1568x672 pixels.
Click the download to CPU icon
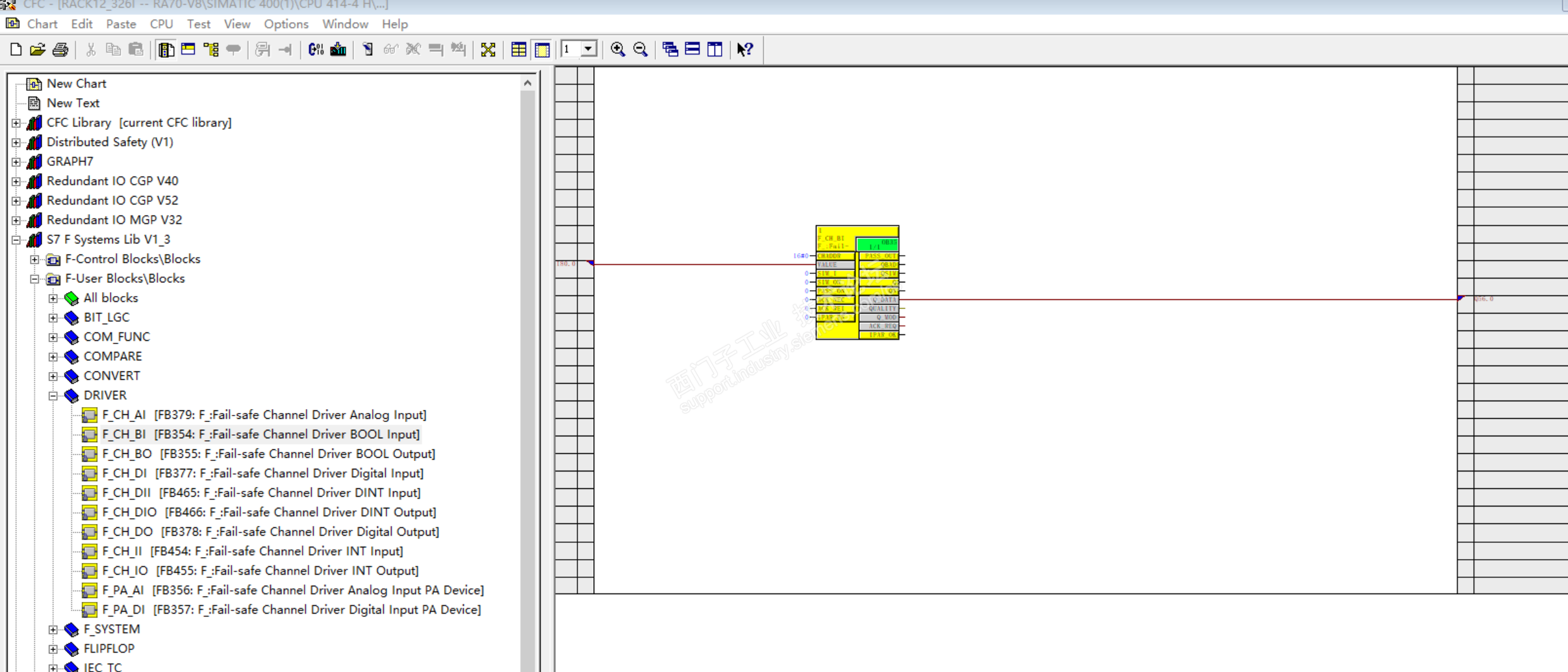(x=338, y=49)
